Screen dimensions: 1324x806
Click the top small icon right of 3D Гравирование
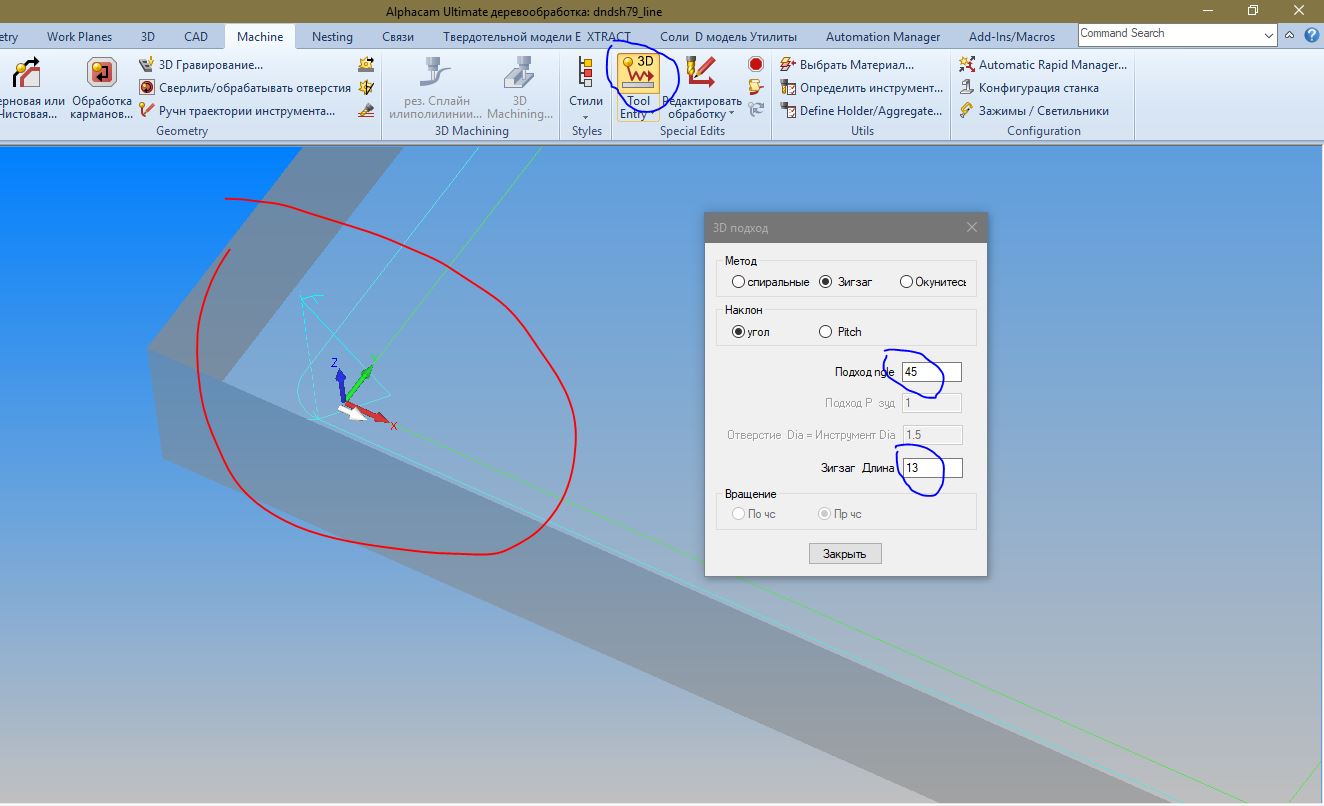point(366,65)
